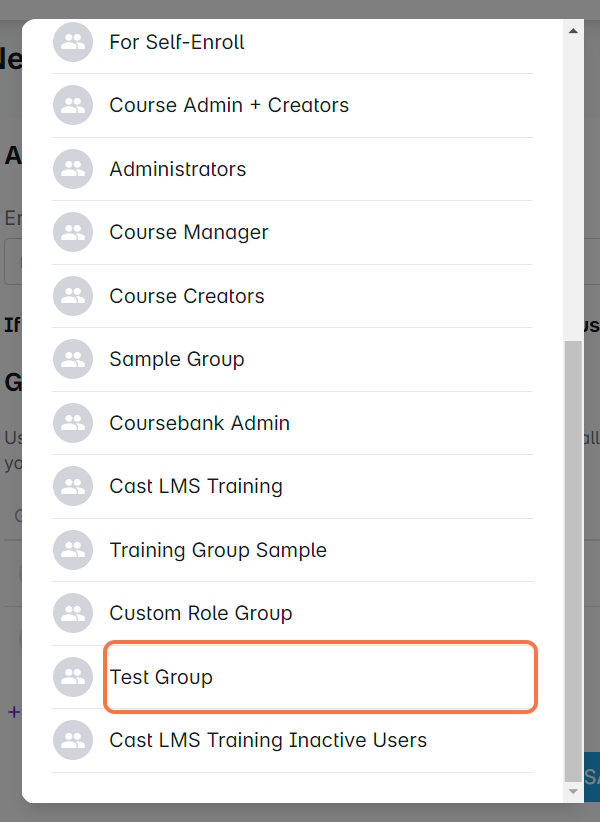Viewport: 600px width, 822px height.
Task: Select the Sample Group entry
Action: pyautogui.click(x=177, y=359)
